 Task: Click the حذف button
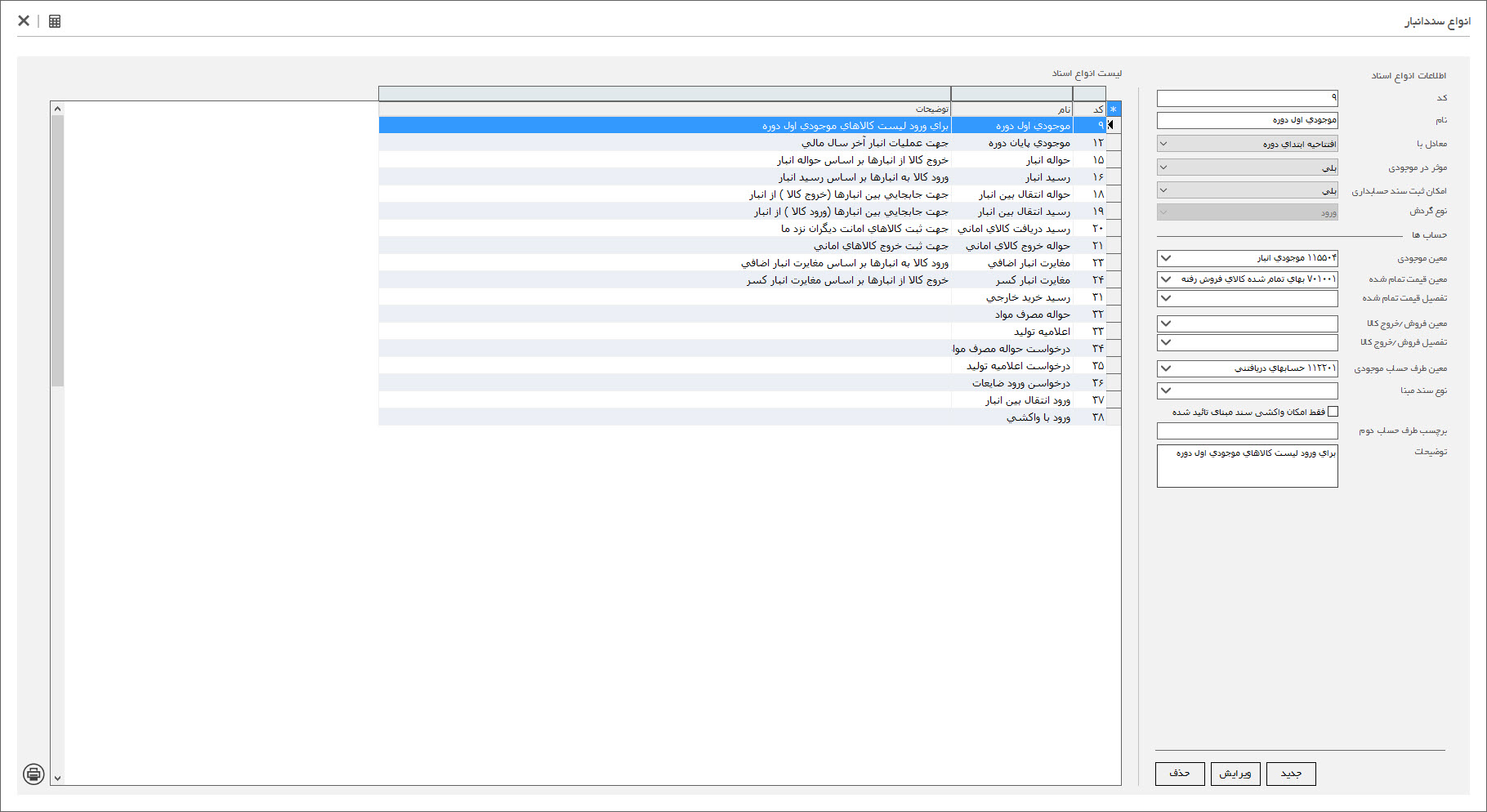point(1180,774)
